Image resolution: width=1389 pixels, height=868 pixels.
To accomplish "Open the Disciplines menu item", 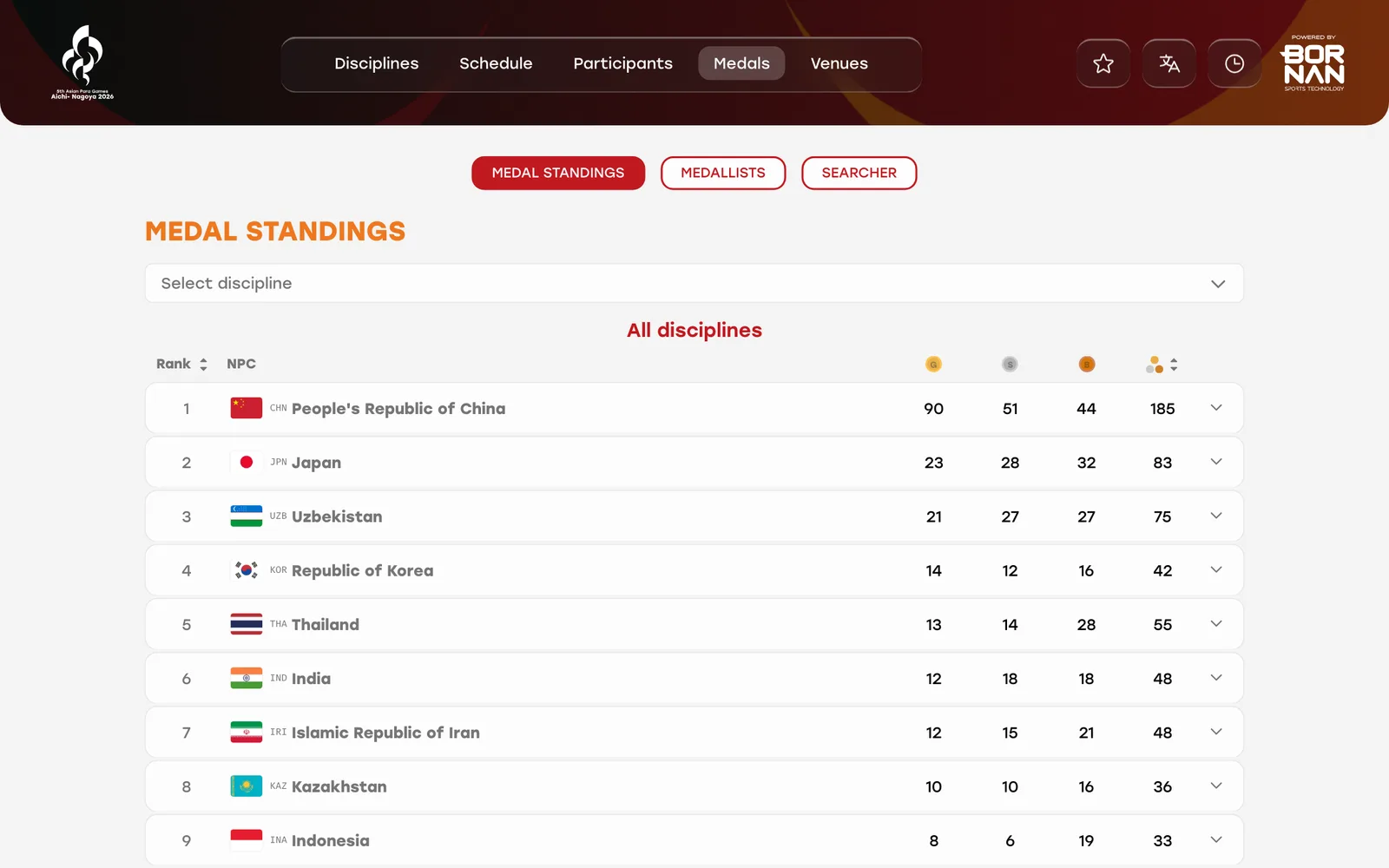I will [x=377, y=63].
